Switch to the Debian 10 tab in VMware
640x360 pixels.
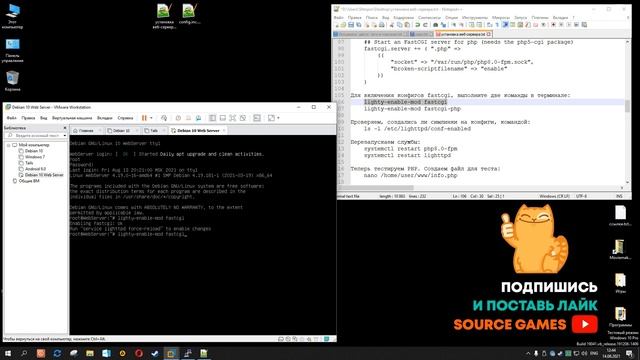[x=121, y=131]
